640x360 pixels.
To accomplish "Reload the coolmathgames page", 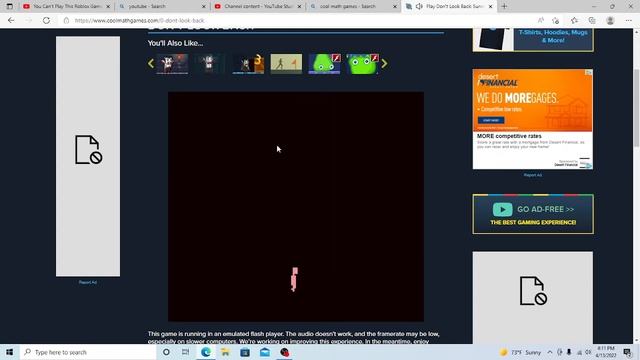I will coord(46,20).
